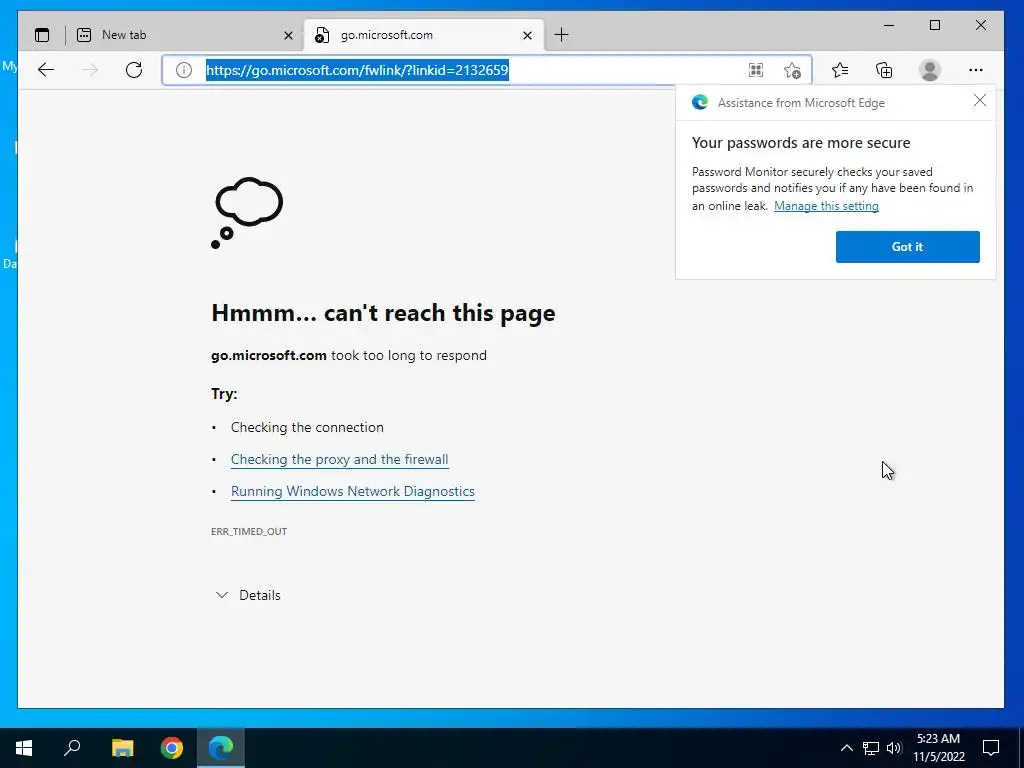Viewport: 1024px width, 768px height.
Task: Run Windows Network Diagnostics link
Action: 353,491
